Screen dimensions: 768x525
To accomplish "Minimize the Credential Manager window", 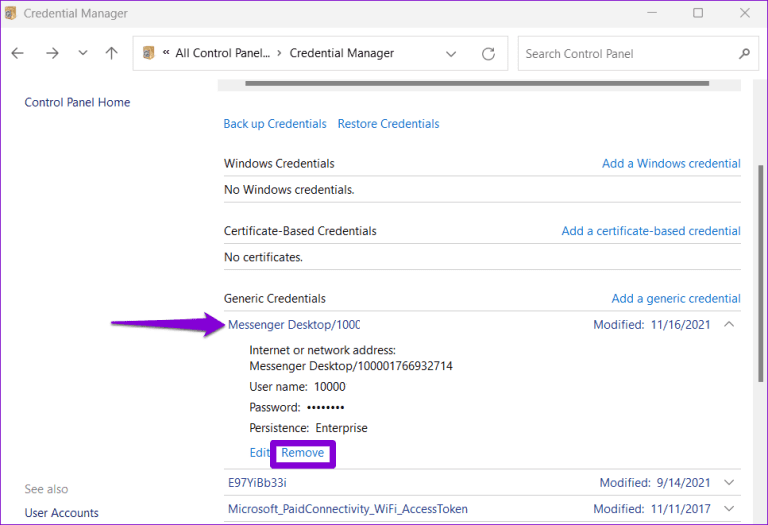I will (652, 13).
